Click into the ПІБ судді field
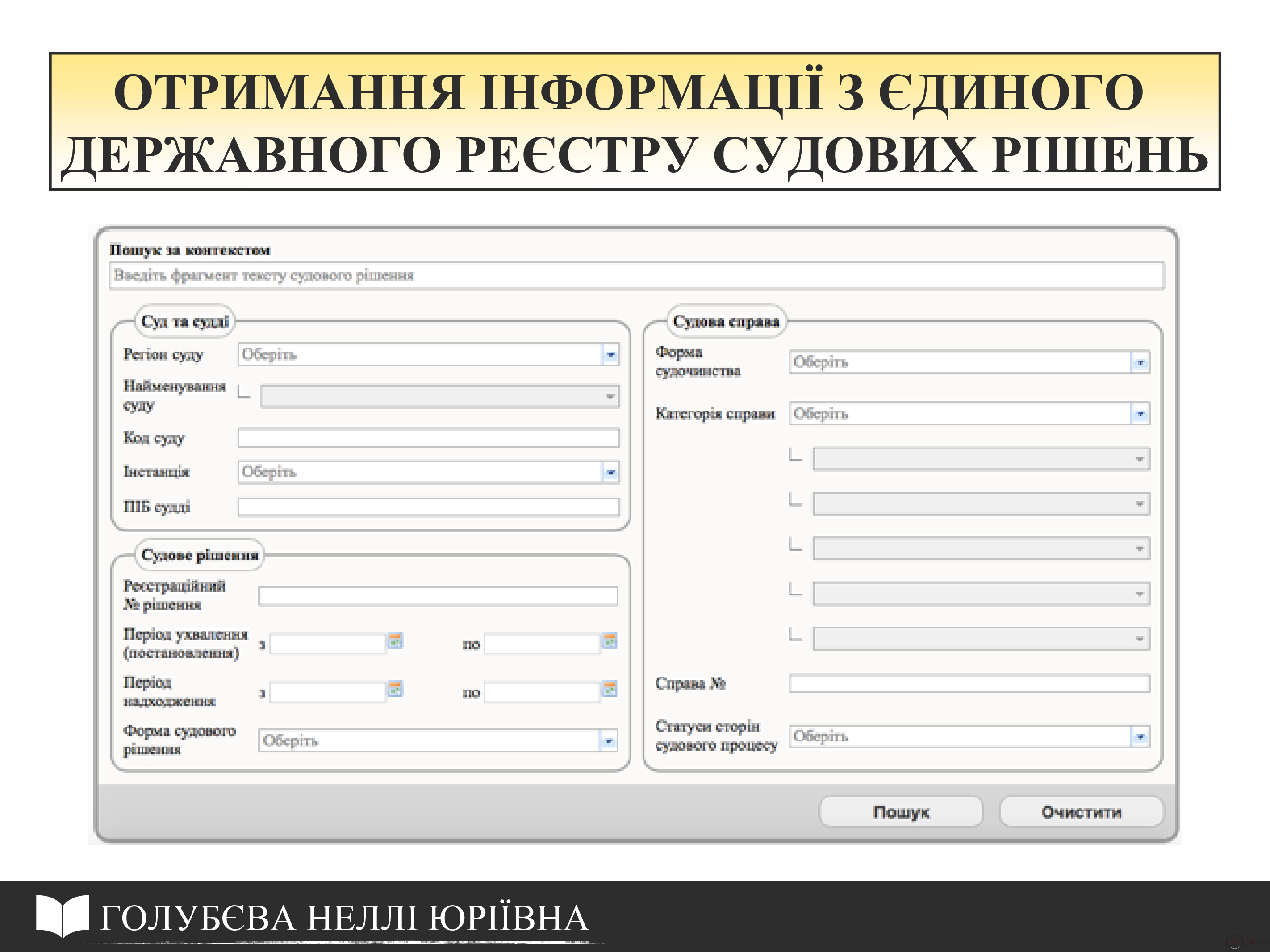 point(428,507)
